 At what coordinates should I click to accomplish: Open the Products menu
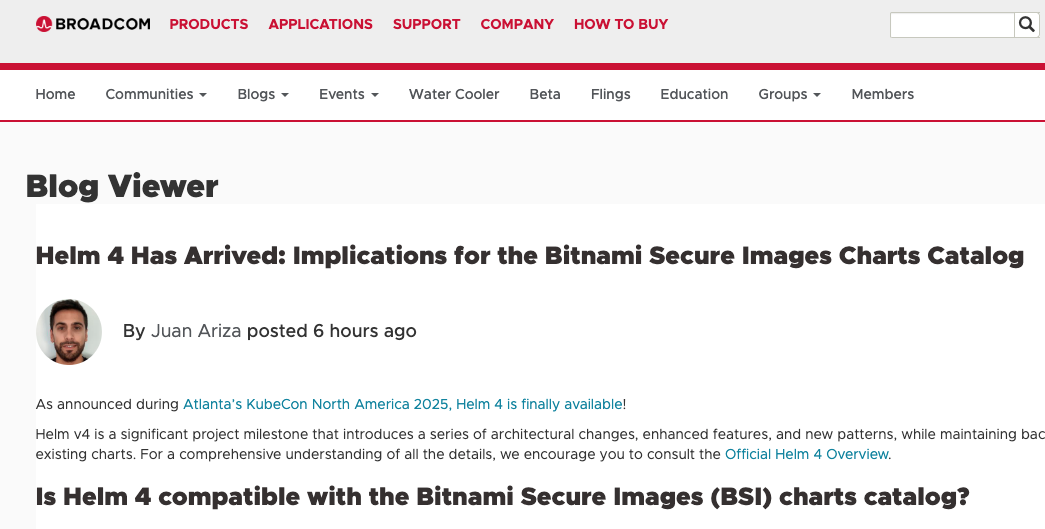click(x=209, y=24)
